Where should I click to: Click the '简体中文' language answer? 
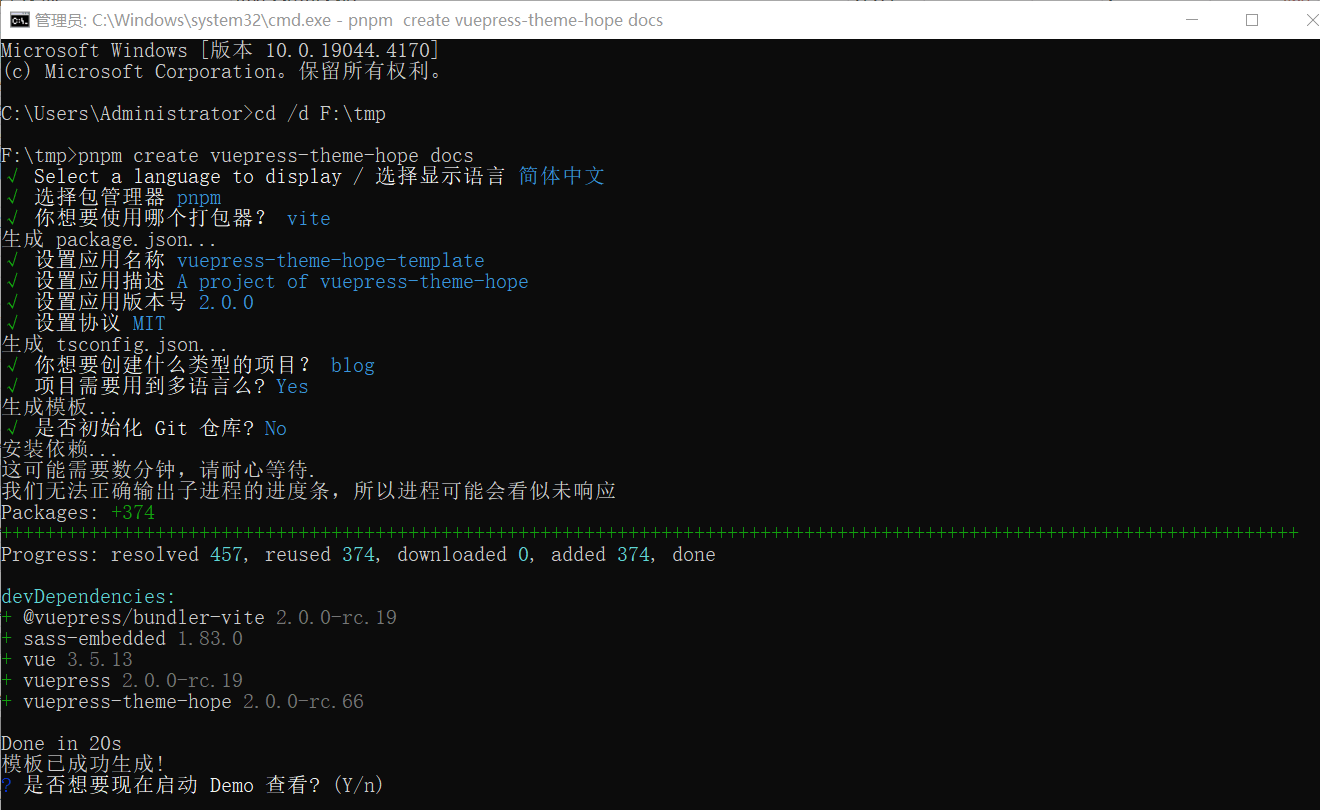[562, 176]
